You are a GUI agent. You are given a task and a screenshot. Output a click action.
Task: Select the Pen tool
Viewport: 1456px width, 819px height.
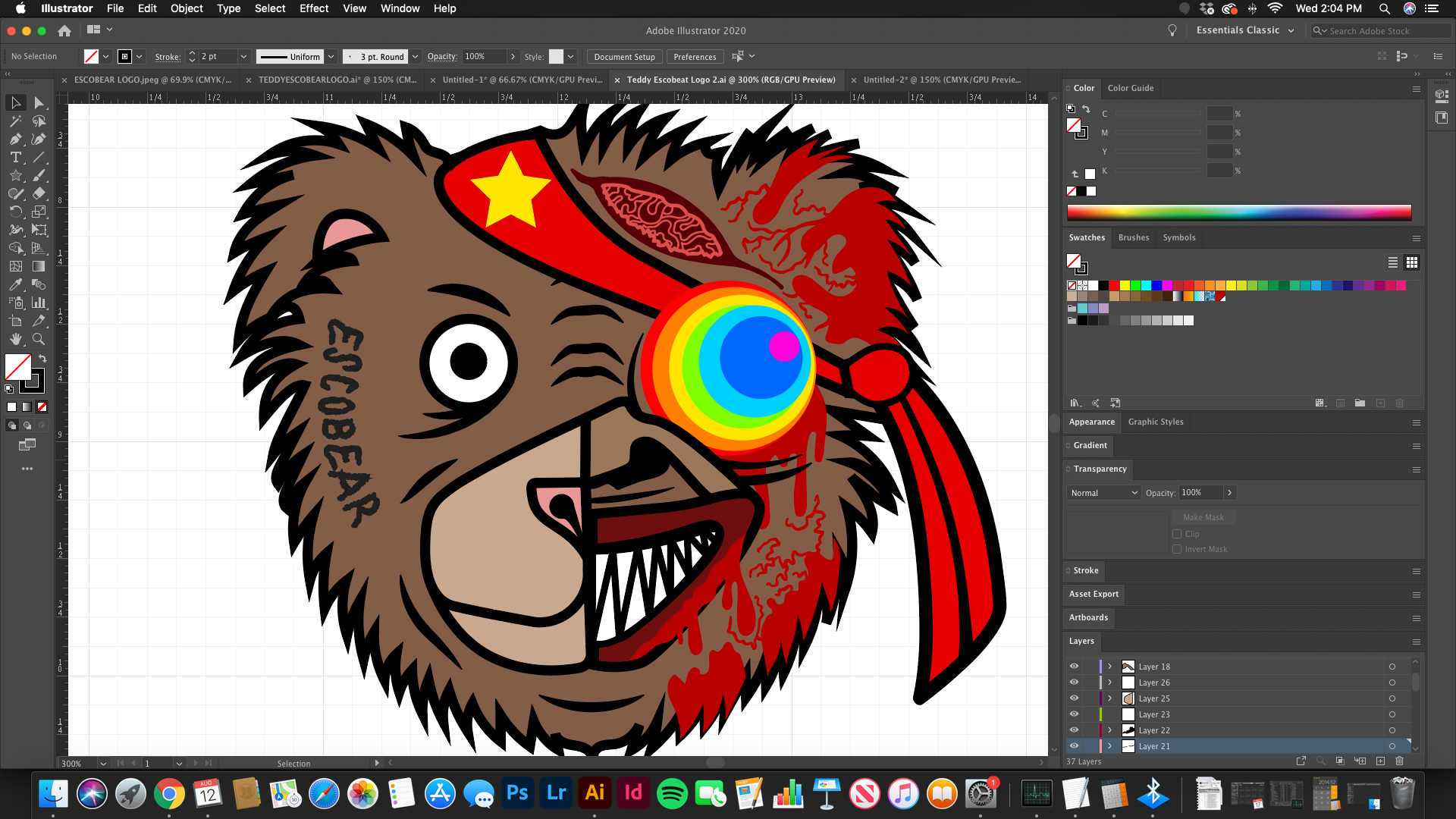point(15,140)
